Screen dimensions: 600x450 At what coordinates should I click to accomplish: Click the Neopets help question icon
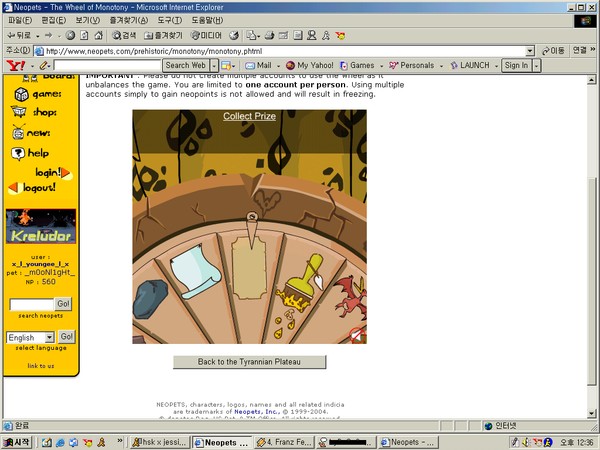[18, 153]
